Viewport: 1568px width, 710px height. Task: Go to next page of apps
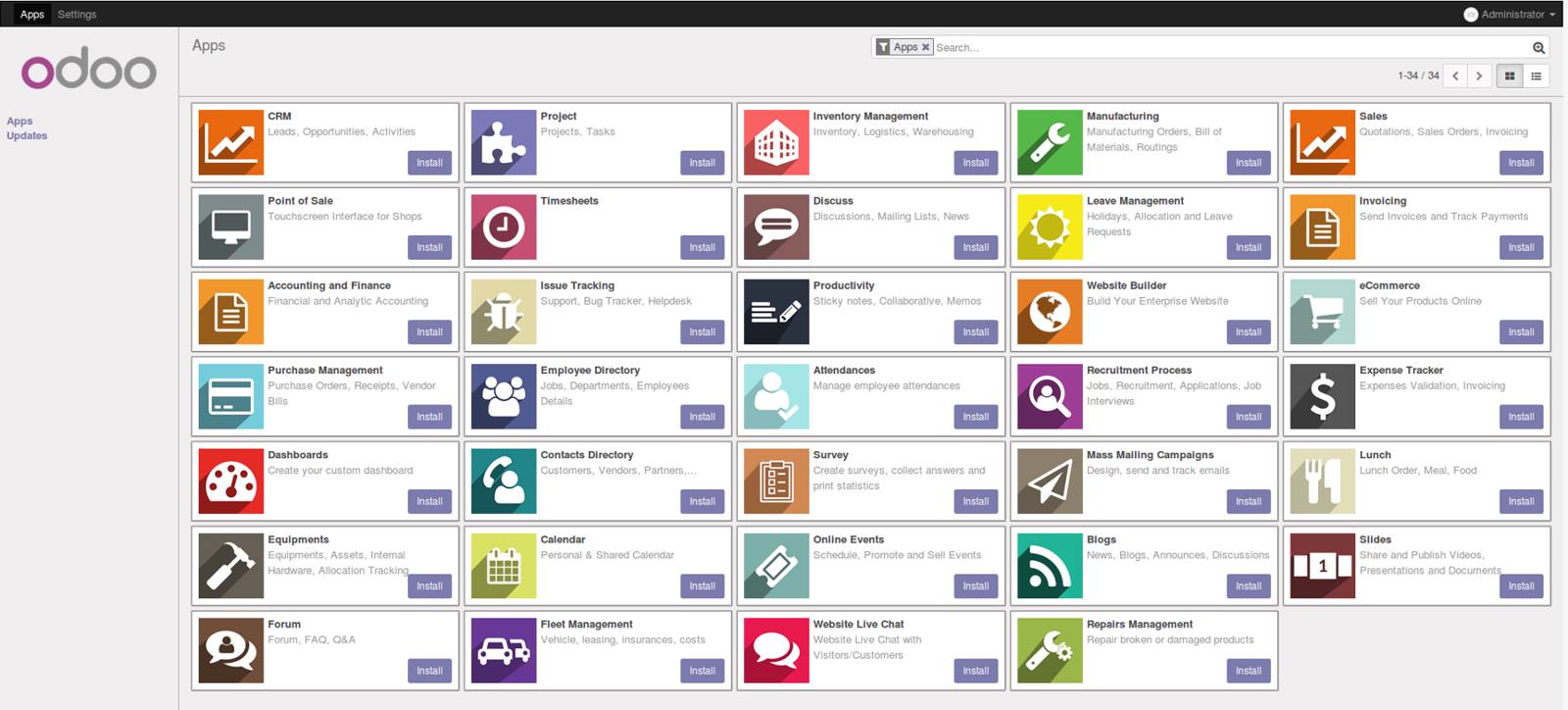coord(1479,76)
